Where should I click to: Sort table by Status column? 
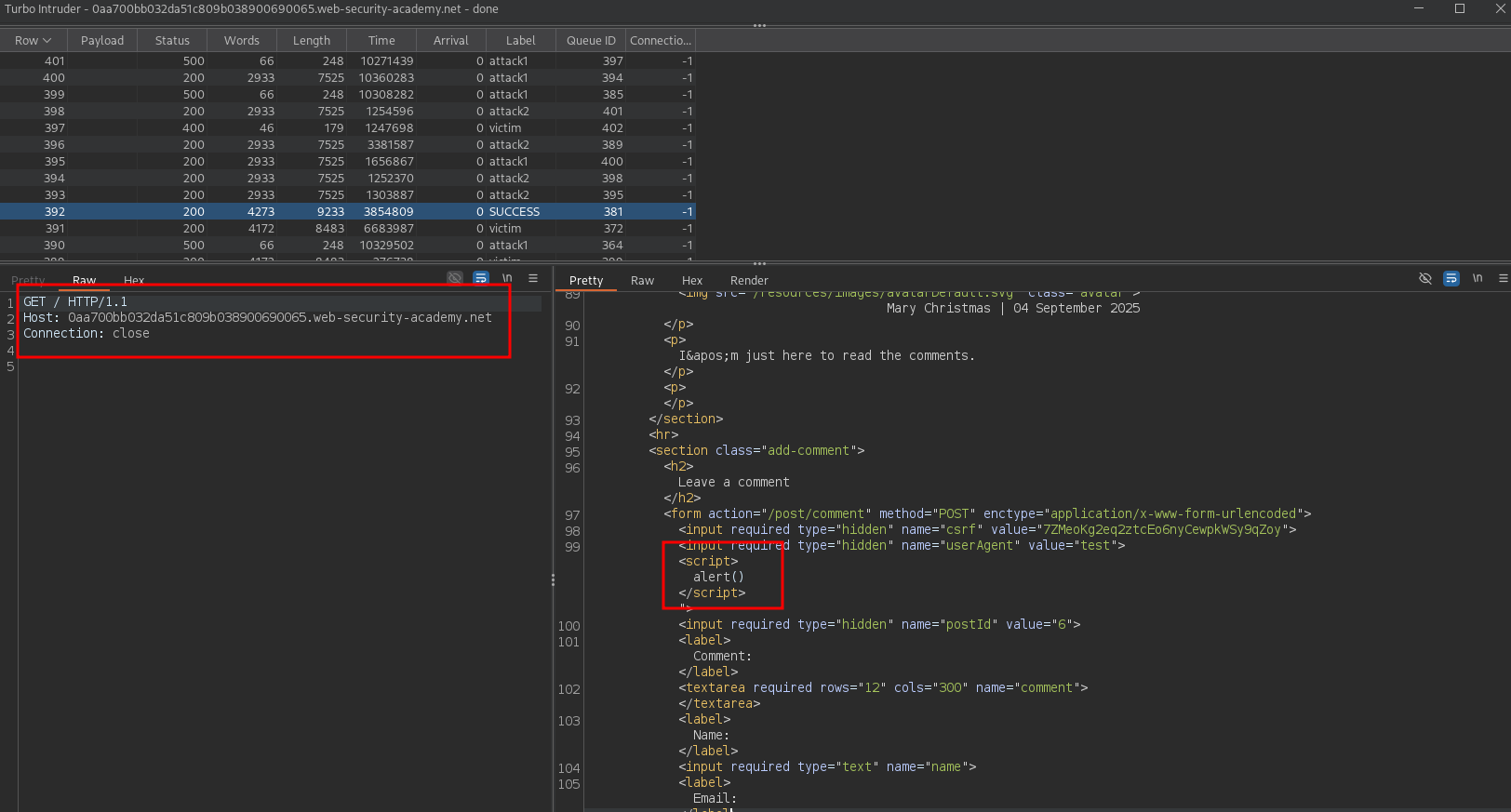click(172, 40)
